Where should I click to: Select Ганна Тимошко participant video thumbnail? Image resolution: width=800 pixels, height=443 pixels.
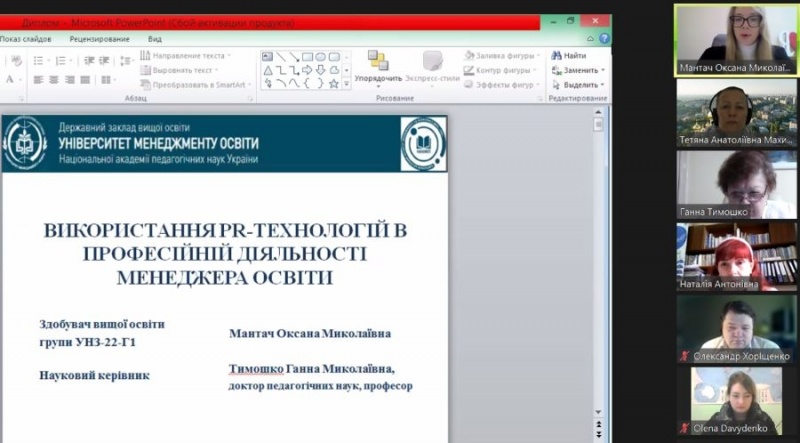click(736, 184)
